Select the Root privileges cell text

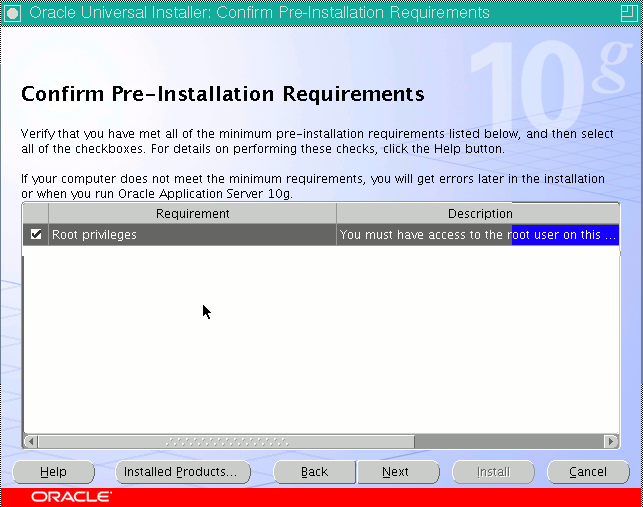point(94,235)
